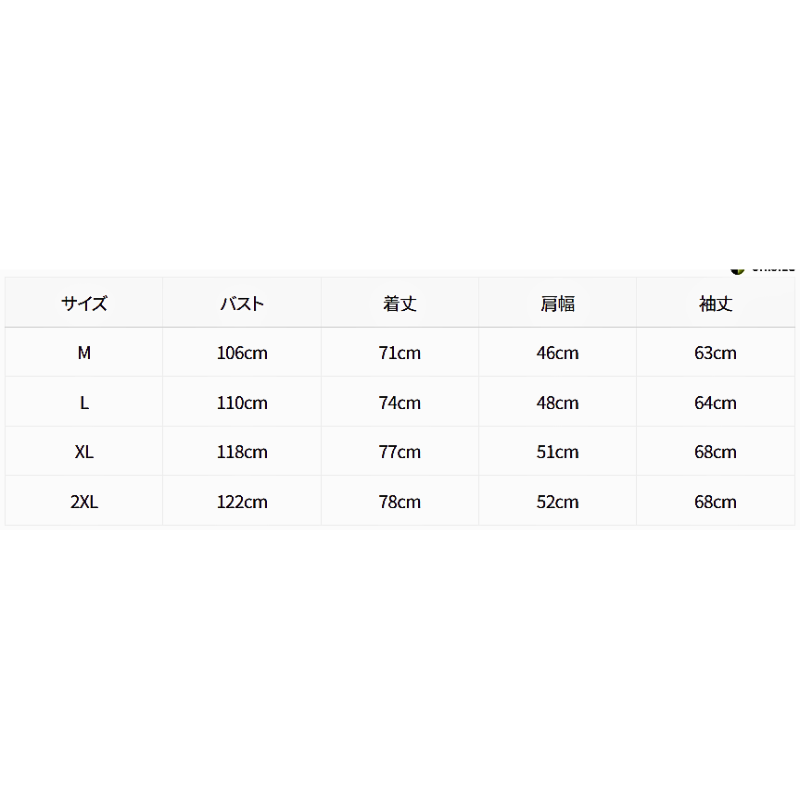Select the 71cm length cell
This screenshot has width=800, height=800.
399,353
